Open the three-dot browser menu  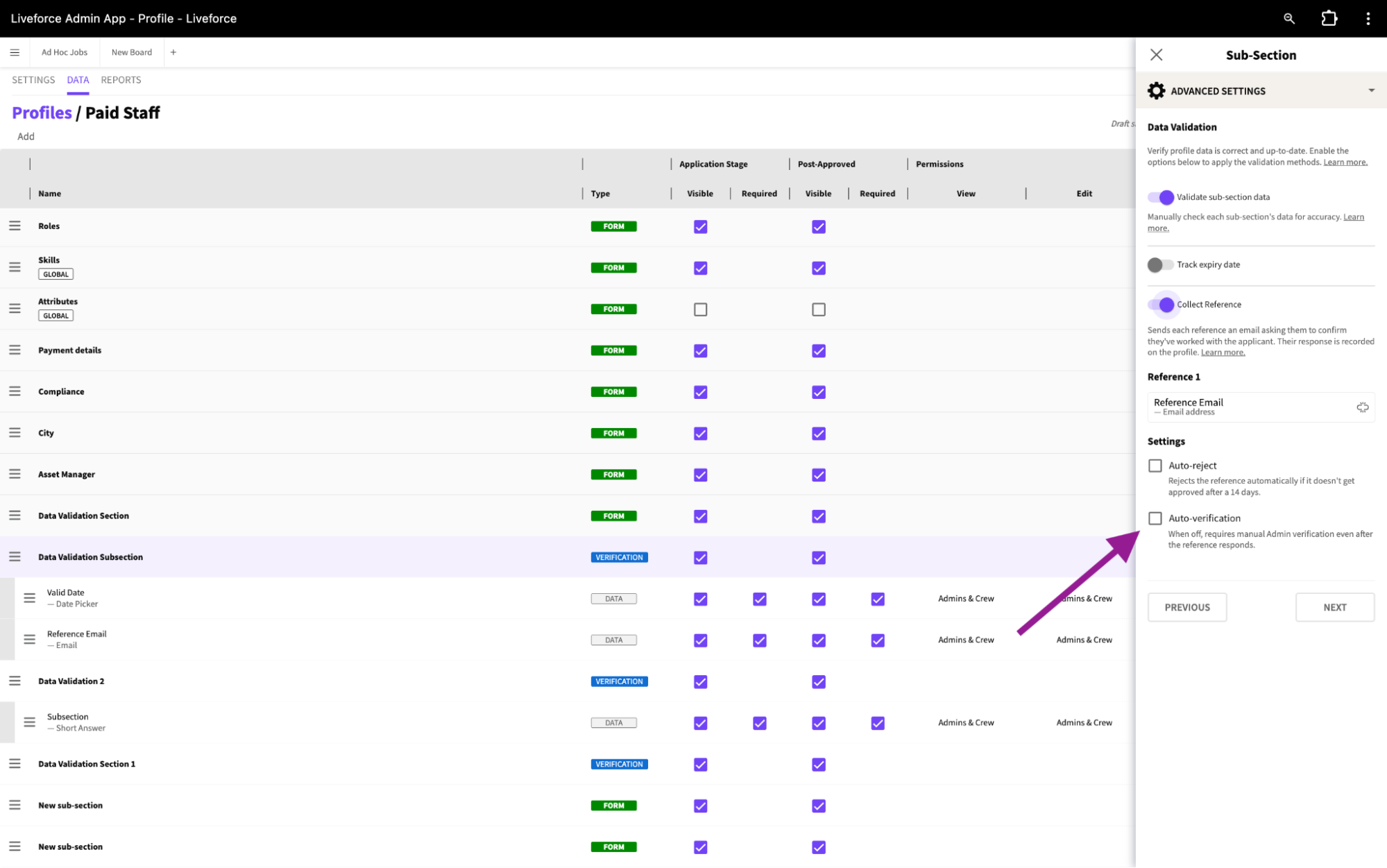[x=1368, y=19]
